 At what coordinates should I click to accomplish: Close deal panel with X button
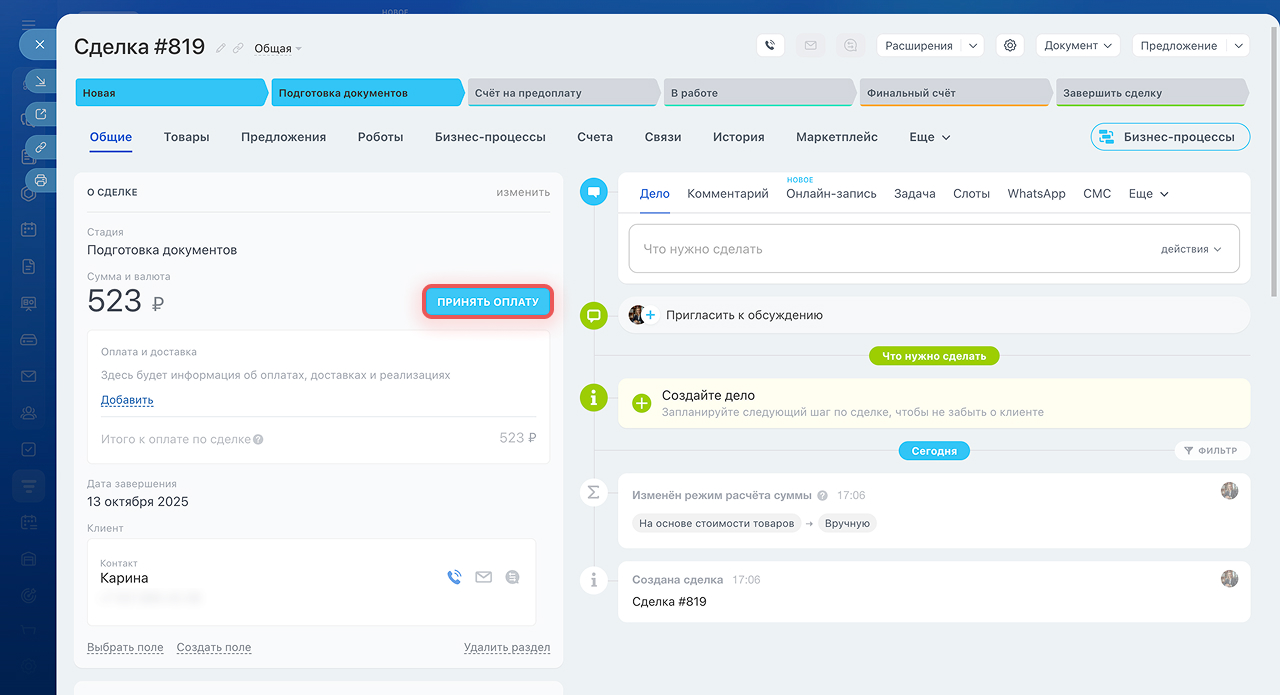click(39, 45)
